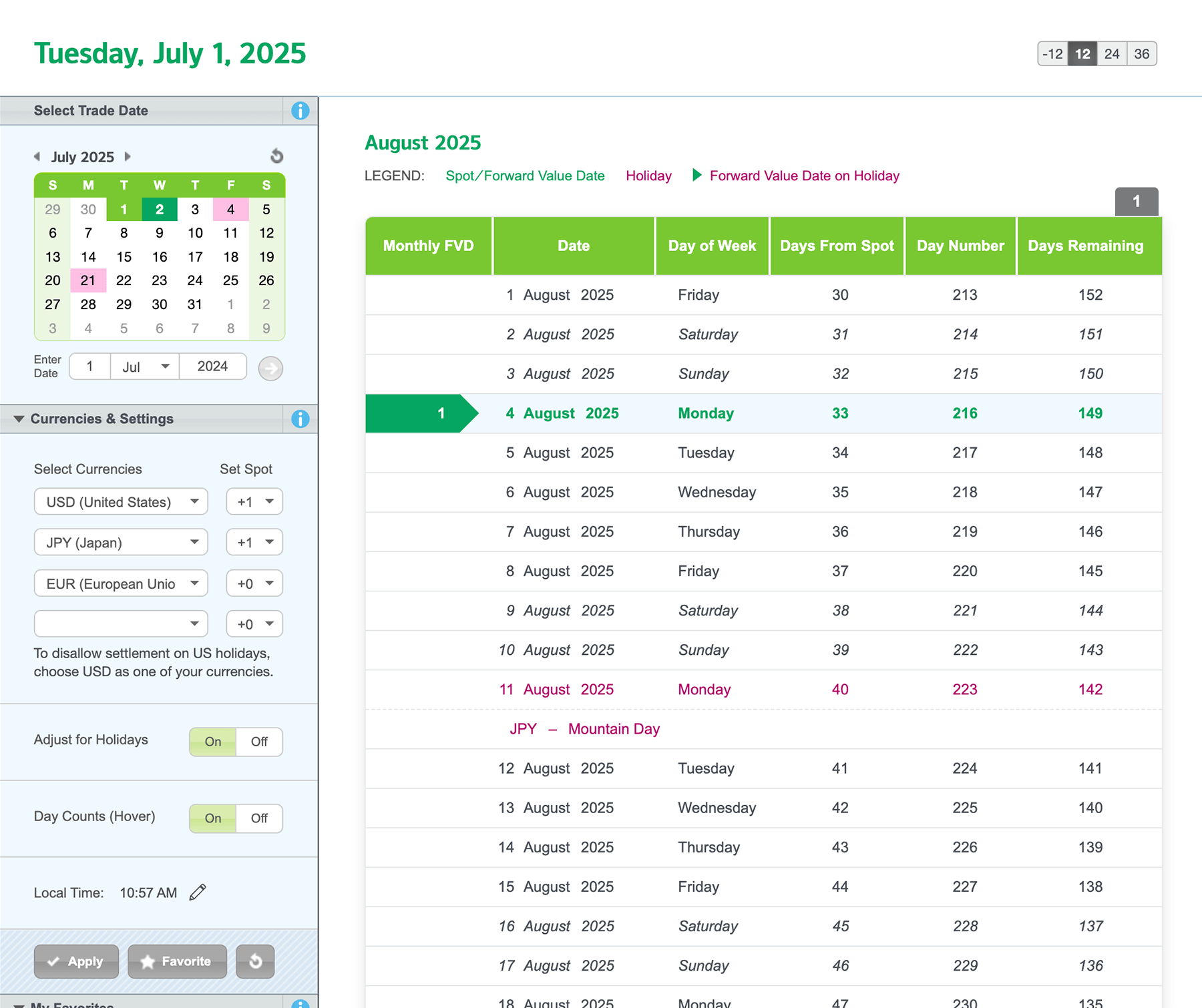
Task: Switch Adjust for Holidays to On
Action: (x=213, y=742)
